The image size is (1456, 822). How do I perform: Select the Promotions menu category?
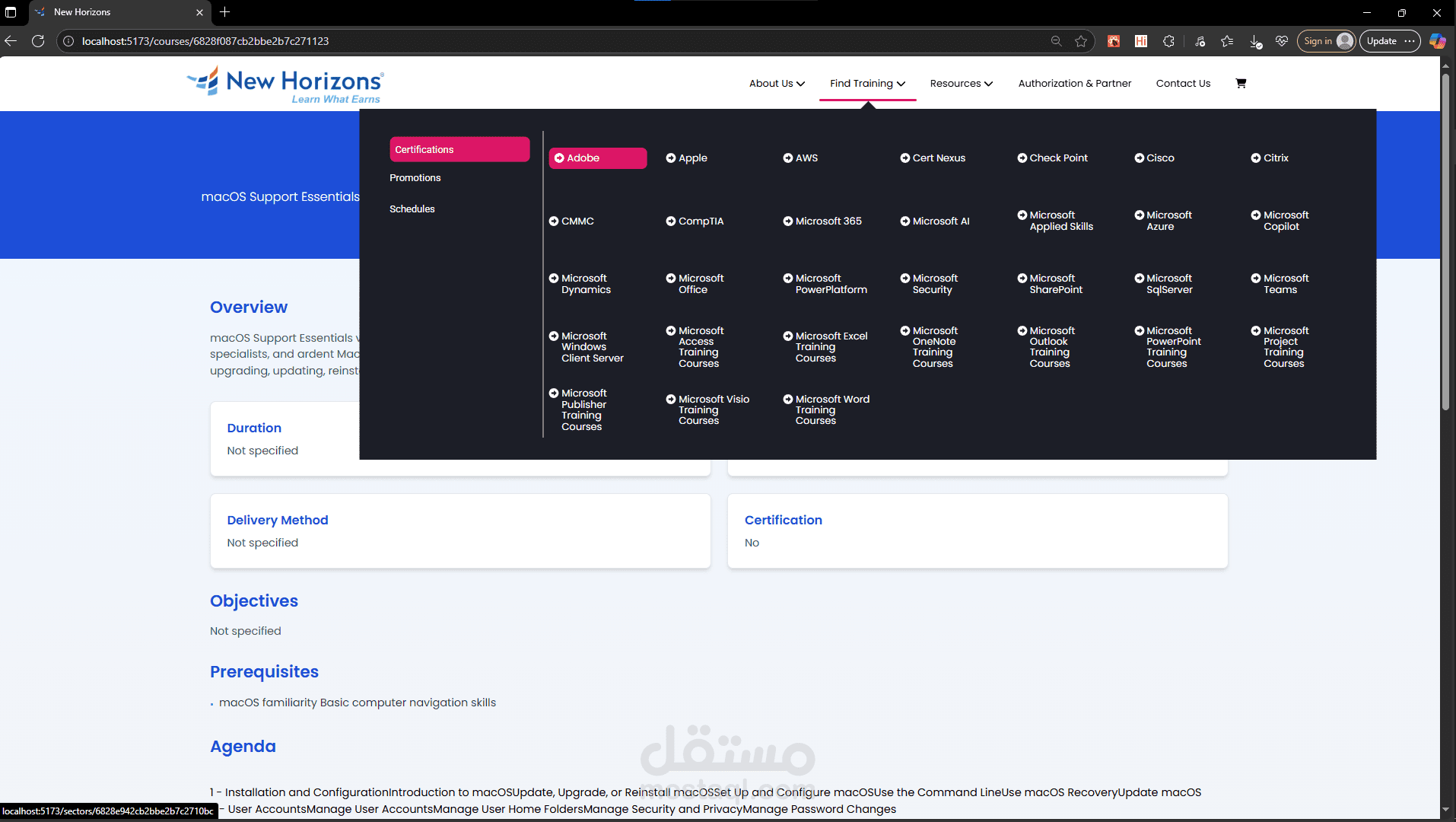click(415, 178)
